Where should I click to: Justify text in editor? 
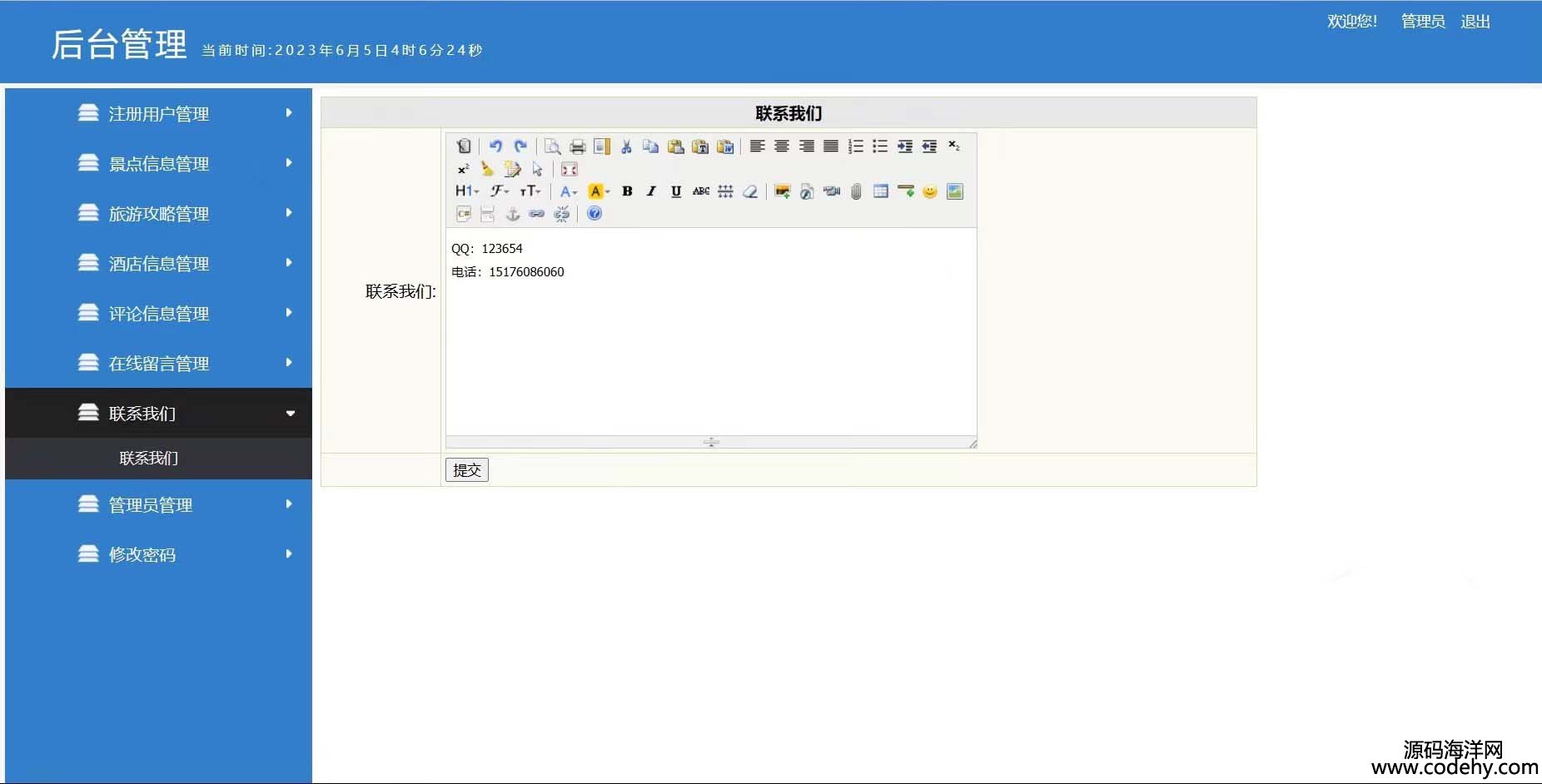pos(831,146)
